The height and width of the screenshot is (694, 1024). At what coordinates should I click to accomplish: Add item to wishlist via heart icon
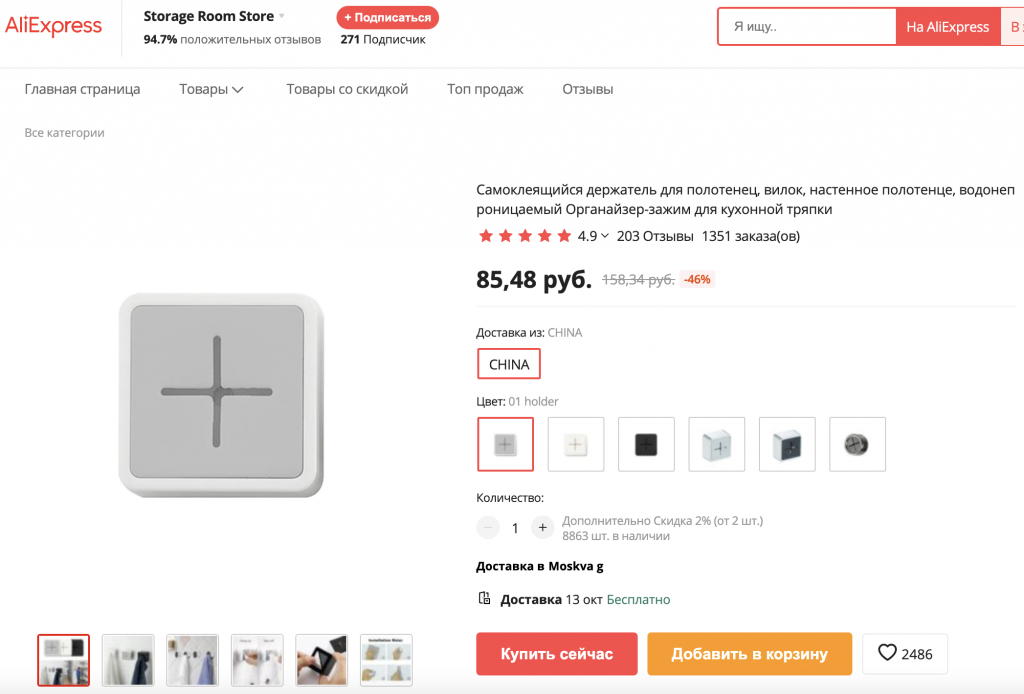(887, 653)
